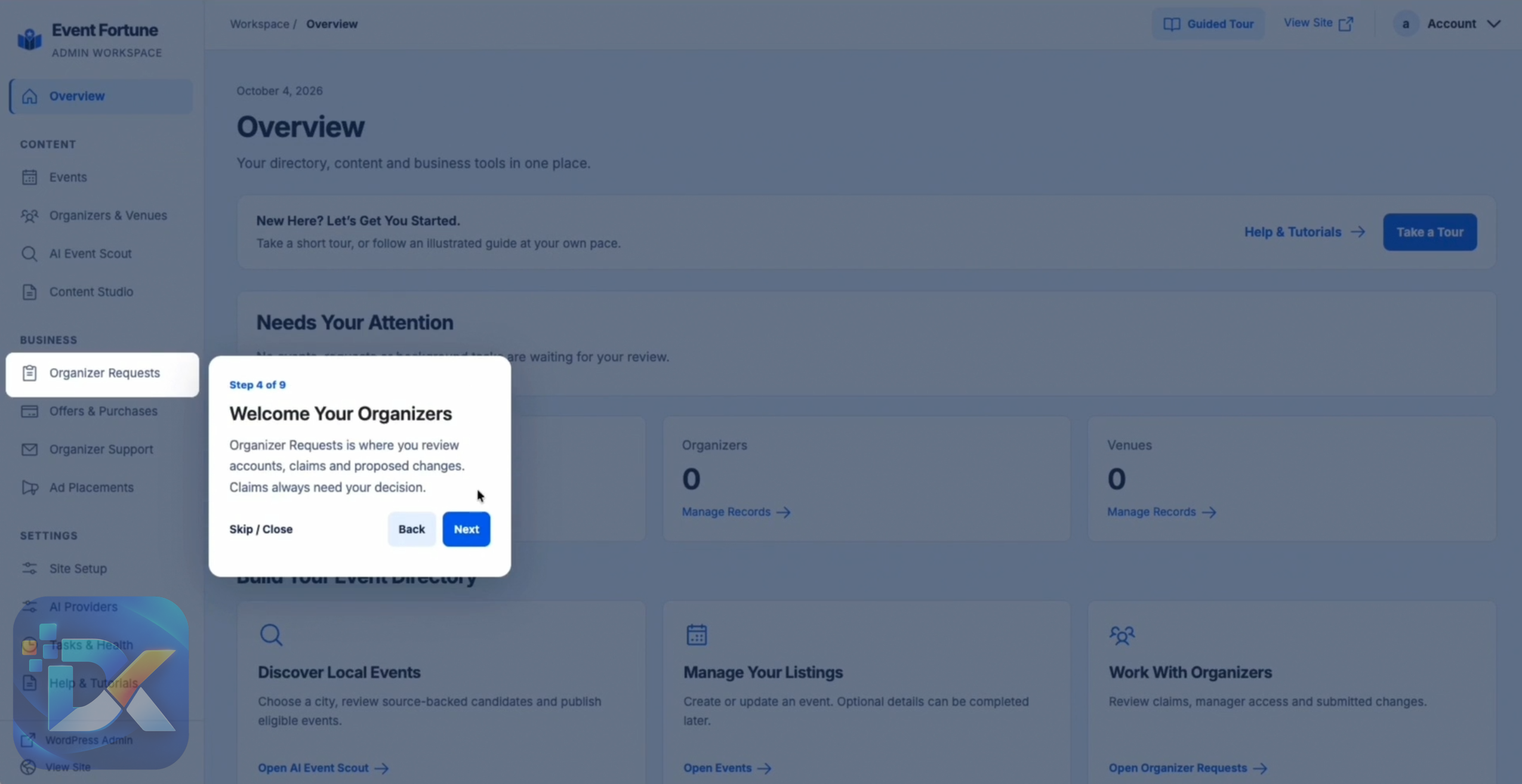This screenshot has width=1522, height=784.
Task: Click the Organizers & Venues people icon
Action: pyautogui.click(x=29, y=215)
